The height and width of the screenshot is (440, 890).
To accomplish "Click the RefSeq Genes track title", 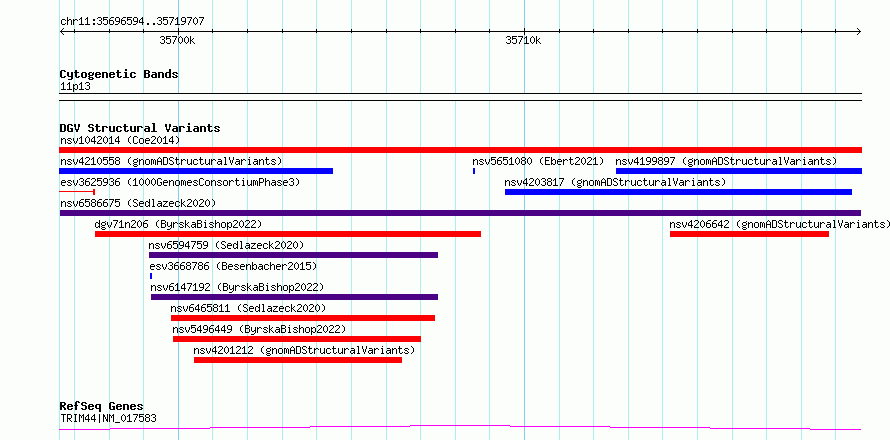I will click(x=102, y=407).
